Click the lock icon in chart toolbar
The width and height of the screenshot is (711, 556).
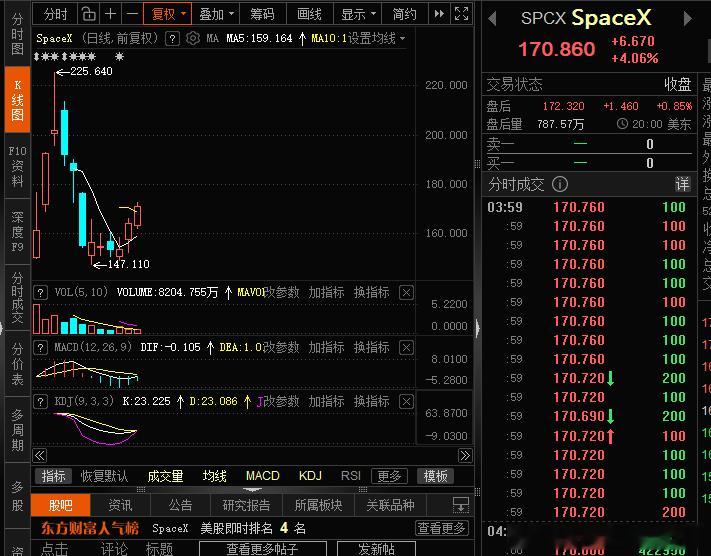click(88, 15)
